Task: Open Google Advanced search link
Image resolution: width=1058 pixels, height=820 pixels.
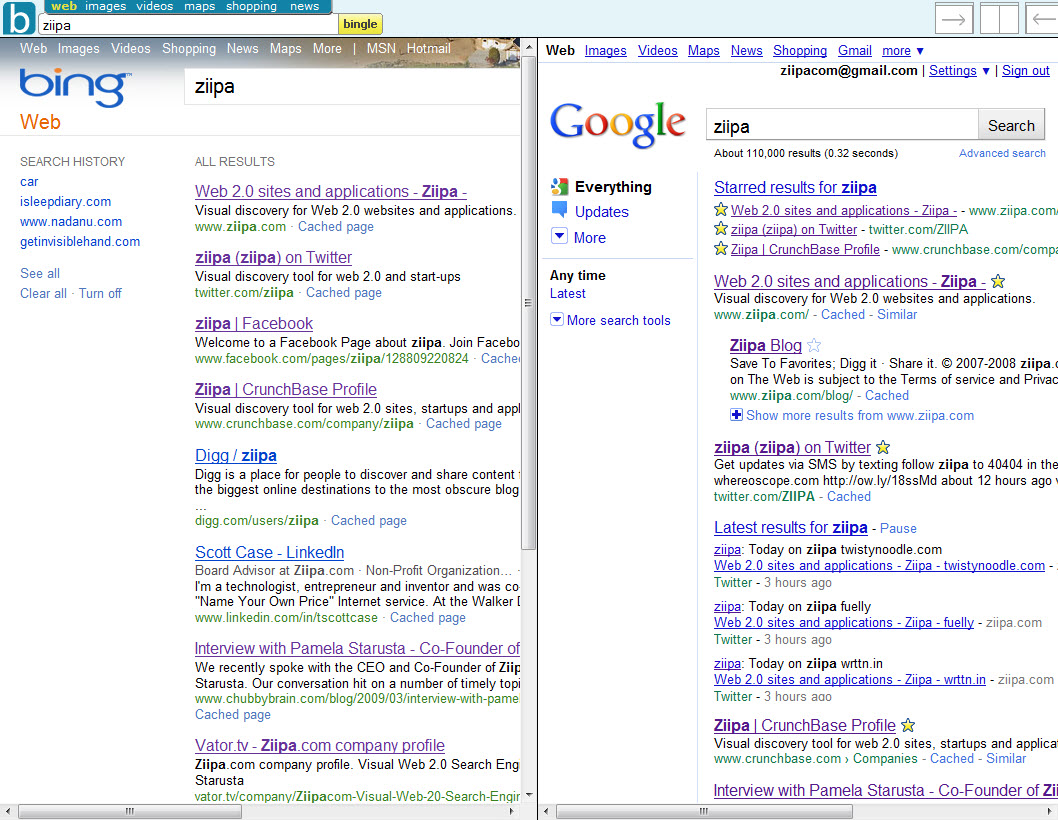Action: tap(1002, 153)
